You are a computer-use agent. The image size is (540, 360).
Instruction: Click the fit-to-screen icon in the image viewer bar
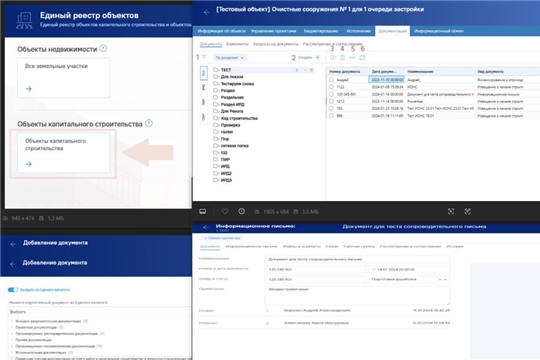(451, 212)
